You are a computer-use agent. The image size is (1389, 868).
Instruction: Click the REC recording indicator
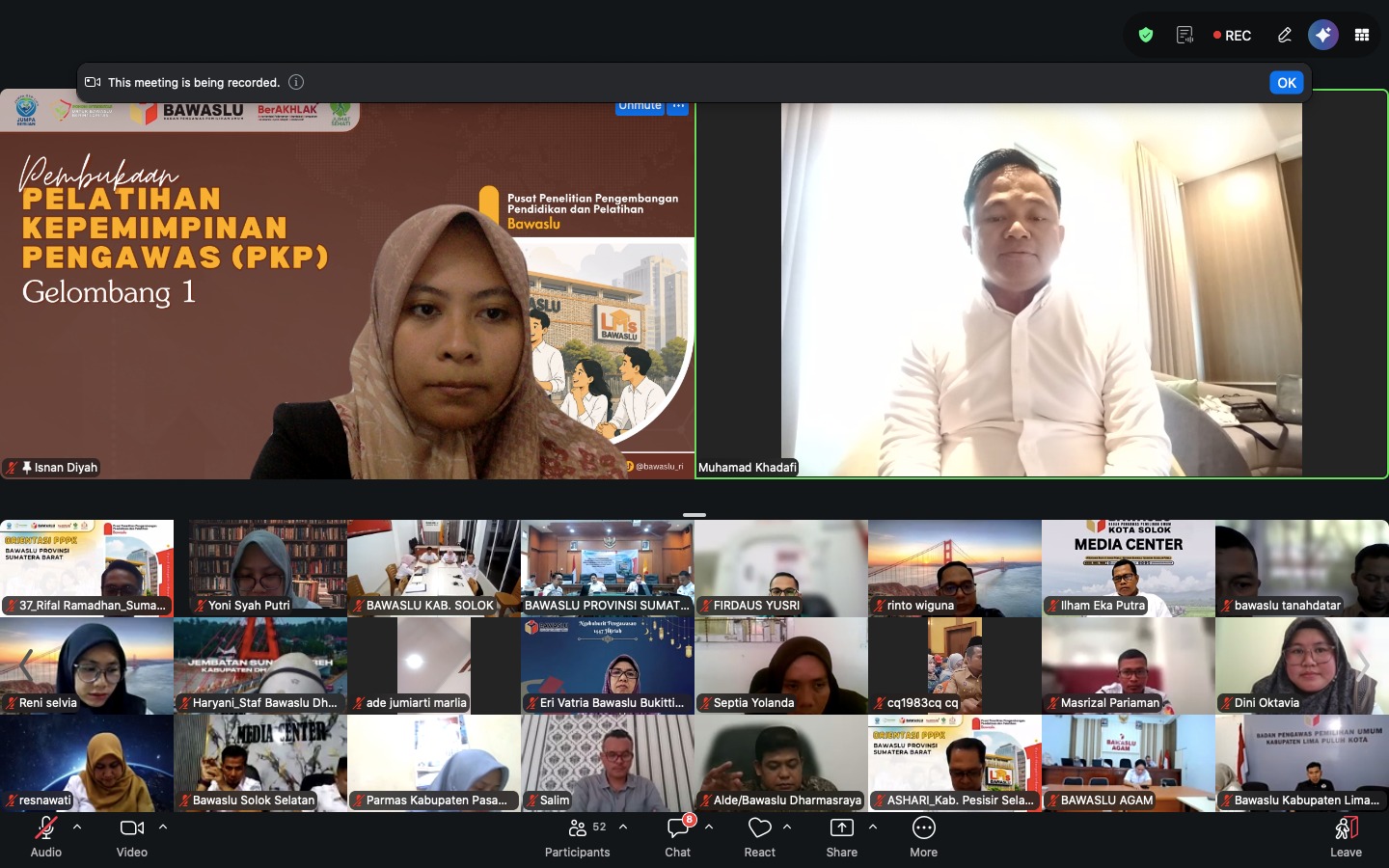point(1232,36)
